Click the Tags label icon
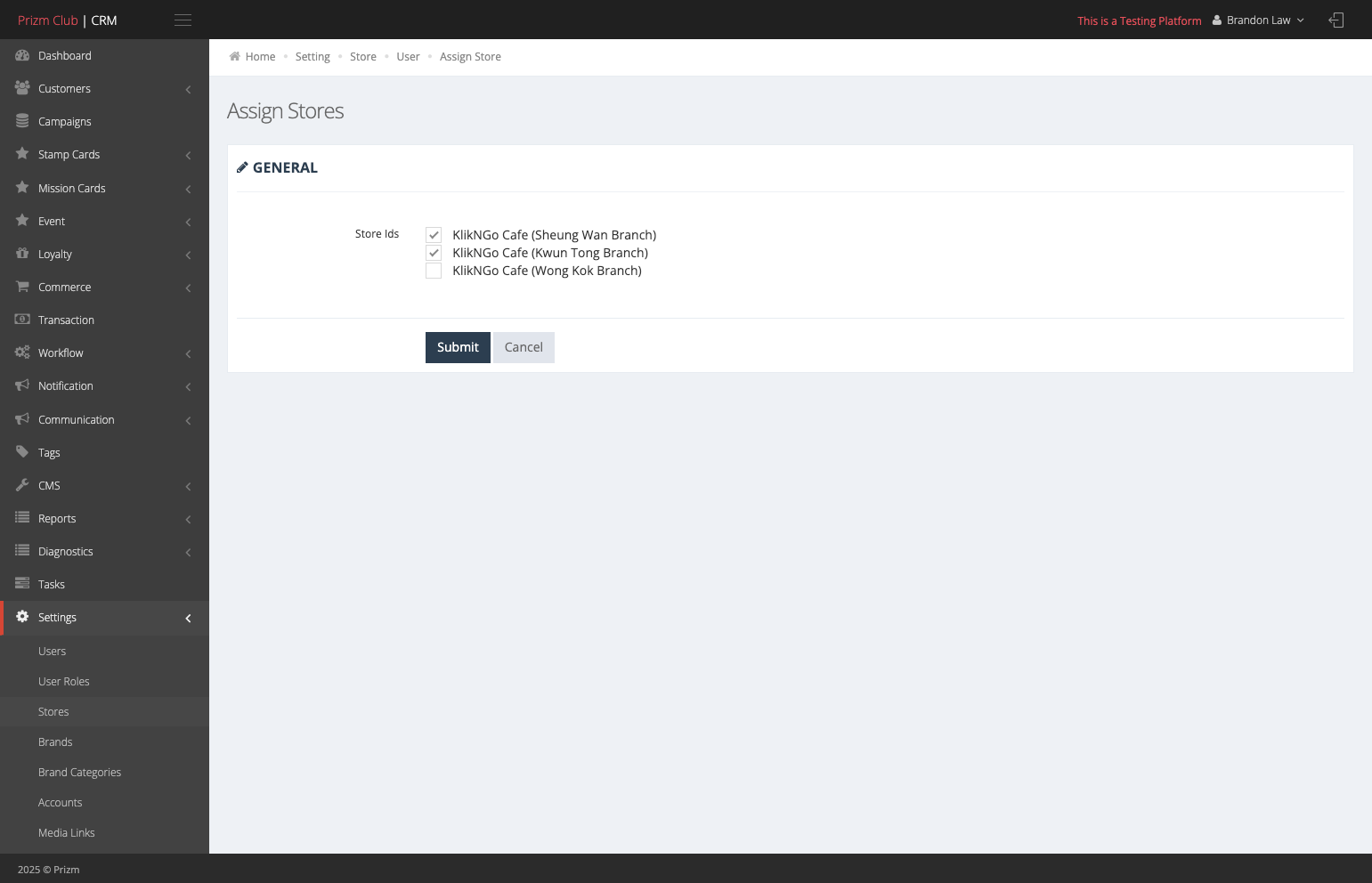1372x883 pixels. 22,452
